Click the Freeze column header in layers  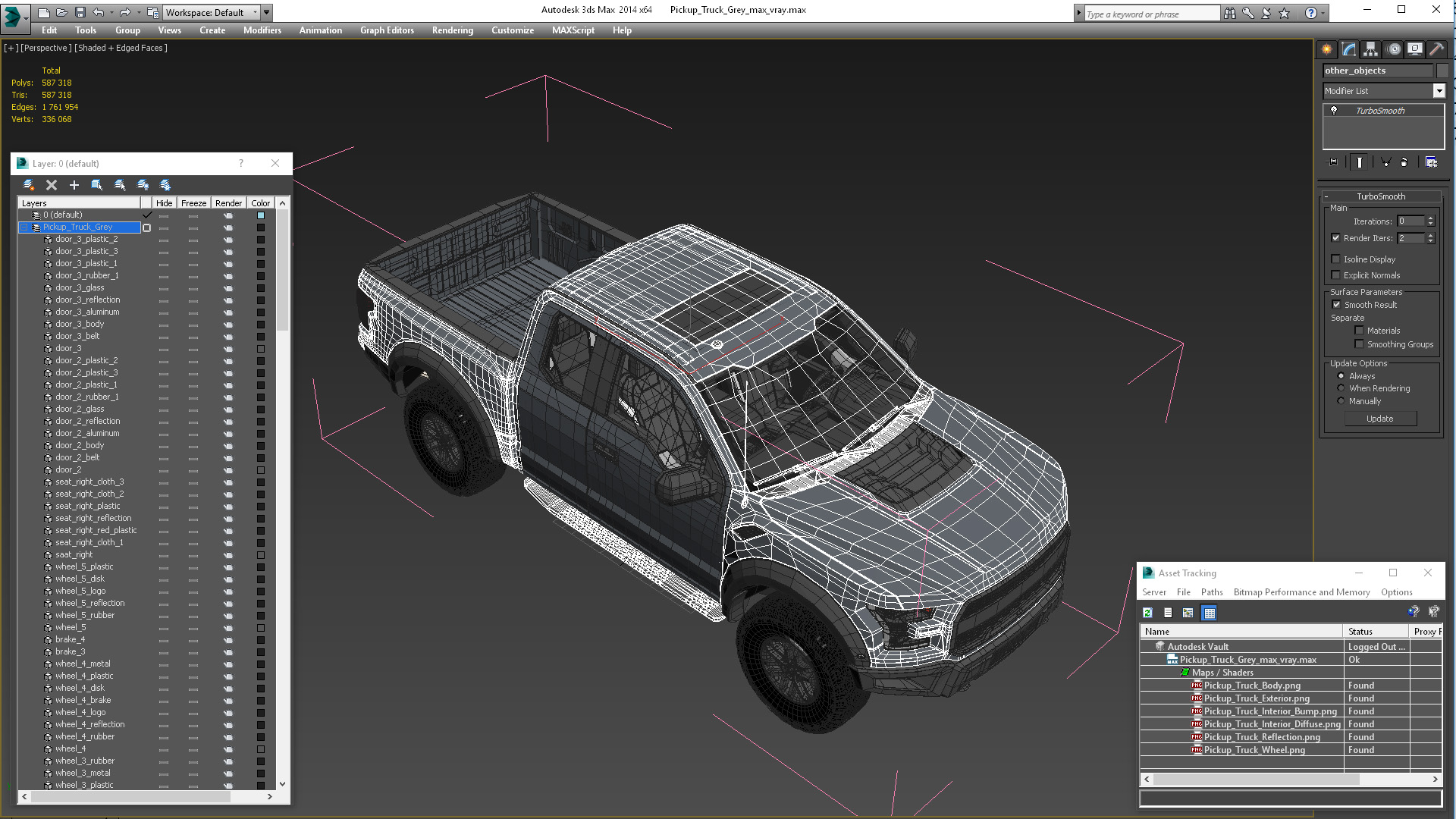[x=193, y=203]
